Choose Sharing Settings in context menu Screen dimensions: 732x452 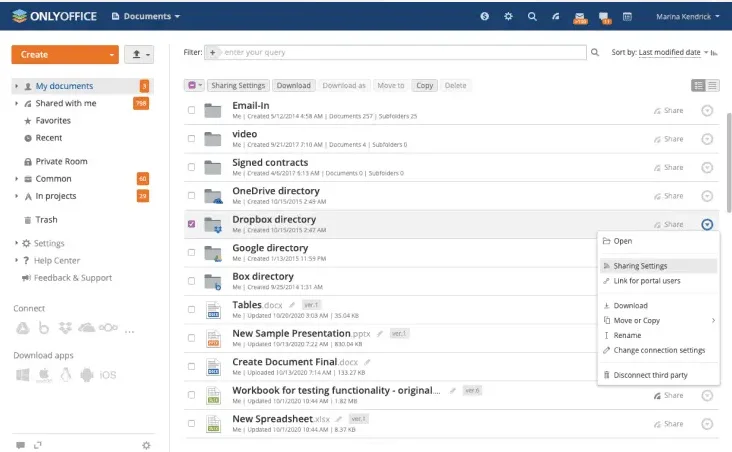point(658,266)
